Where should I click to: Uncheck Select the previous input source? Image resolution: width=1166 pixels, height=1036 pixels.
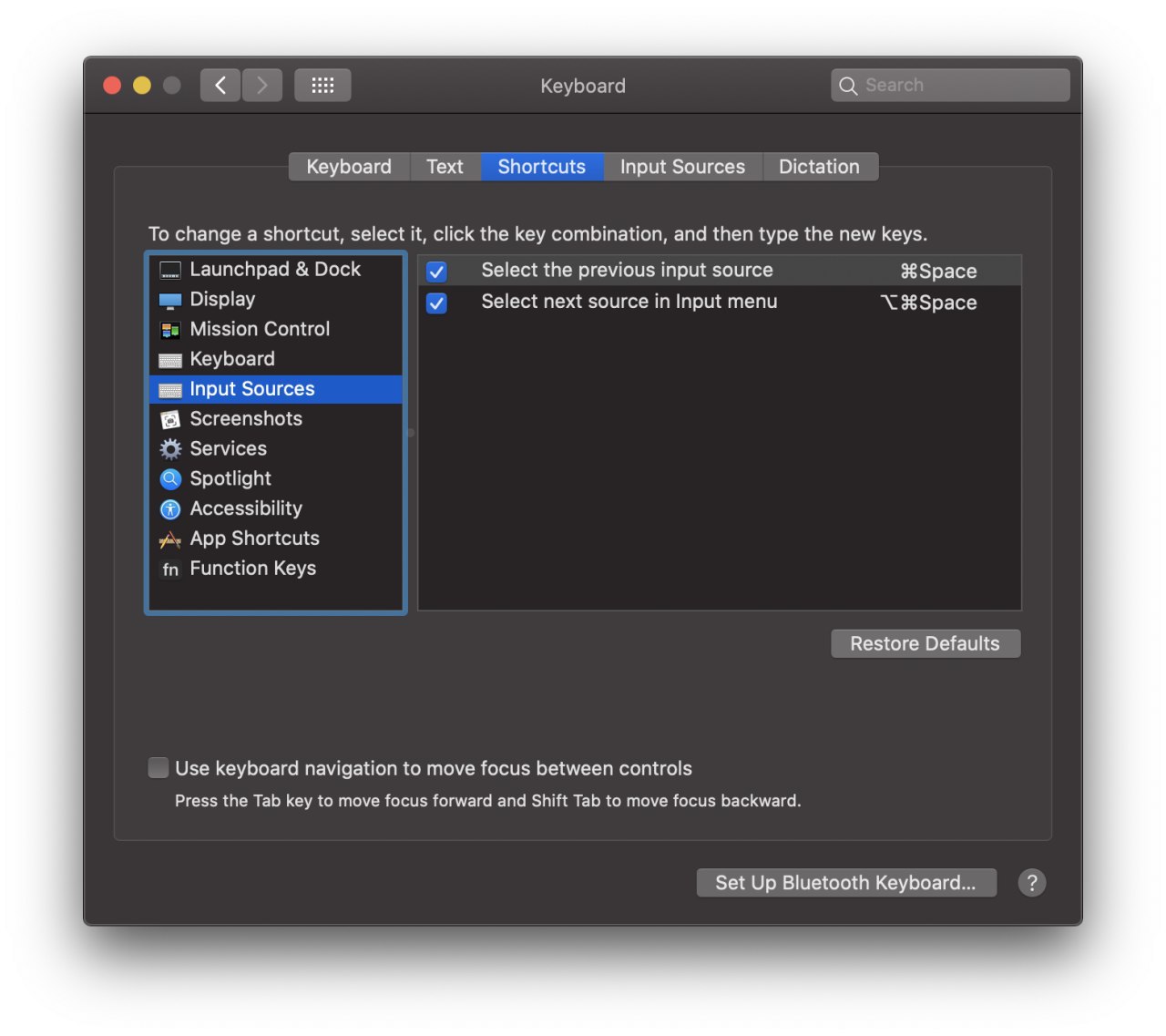pos(437,272)
